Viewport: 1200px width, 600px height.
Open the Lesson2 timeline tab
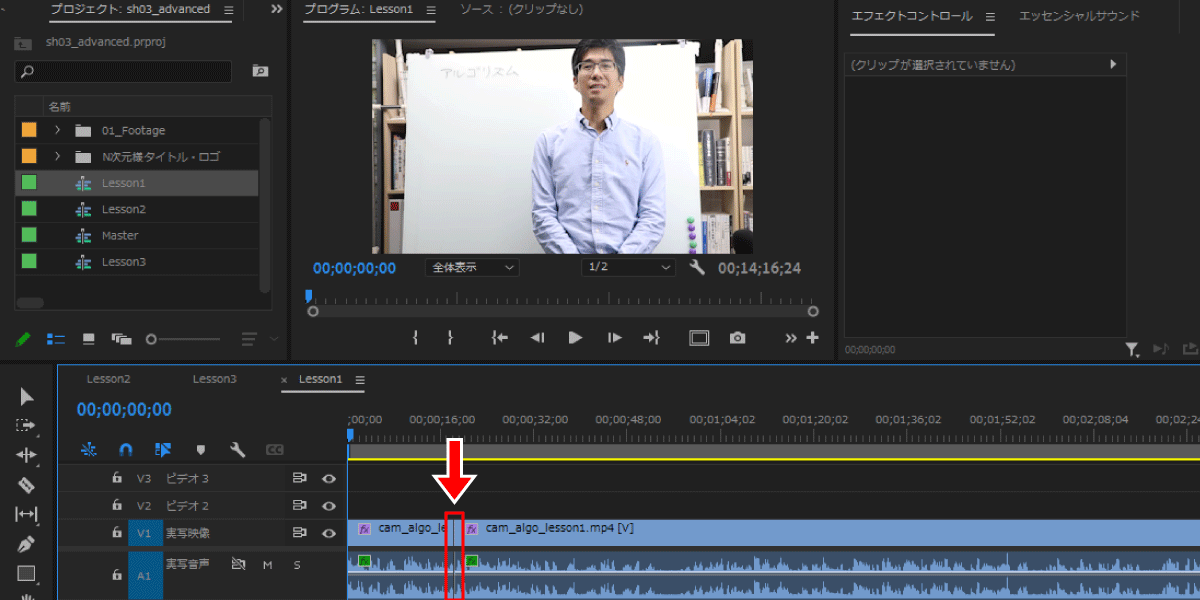pyautogui.click(x=108, y=379)
